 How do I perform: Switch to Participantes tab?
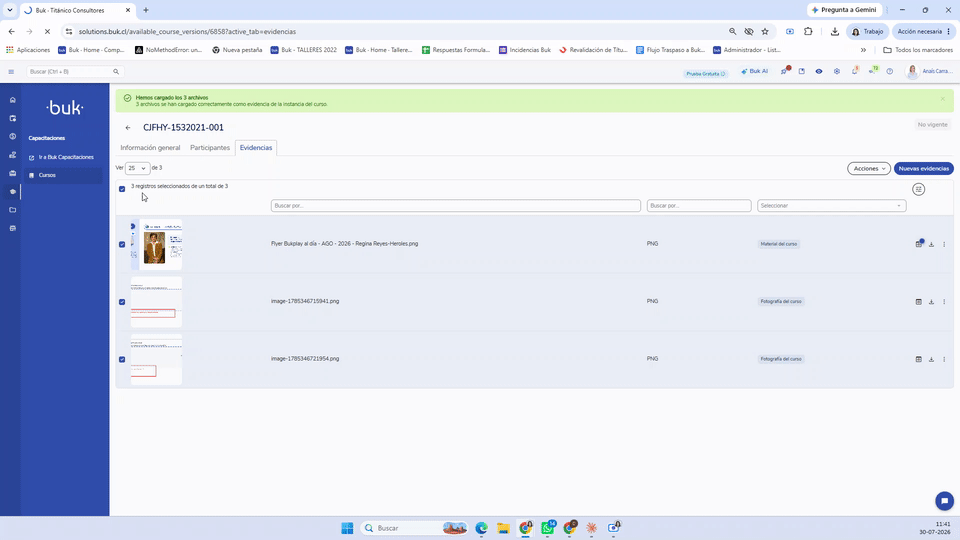click(210, 148)
